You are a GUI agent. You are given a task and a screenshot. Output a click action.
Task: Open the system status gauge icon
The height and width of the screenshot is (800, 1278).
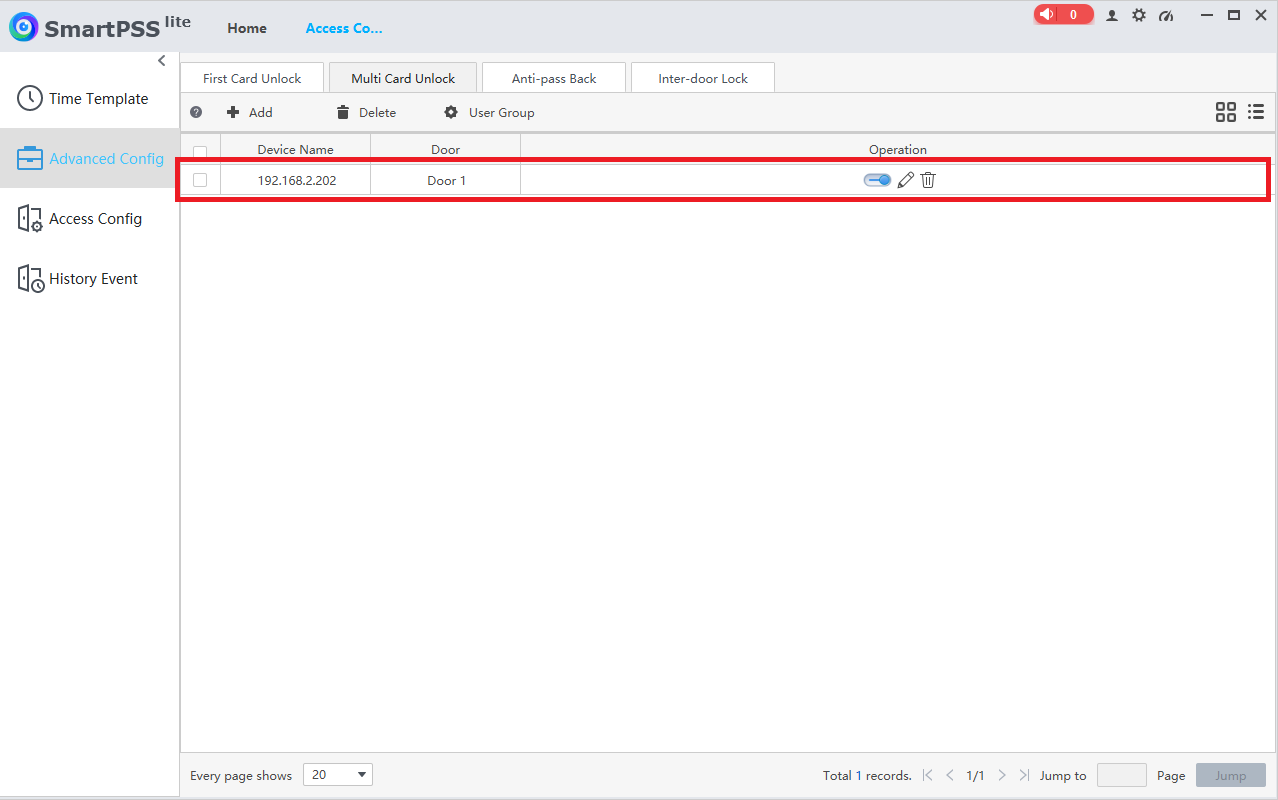(1166, 15)
